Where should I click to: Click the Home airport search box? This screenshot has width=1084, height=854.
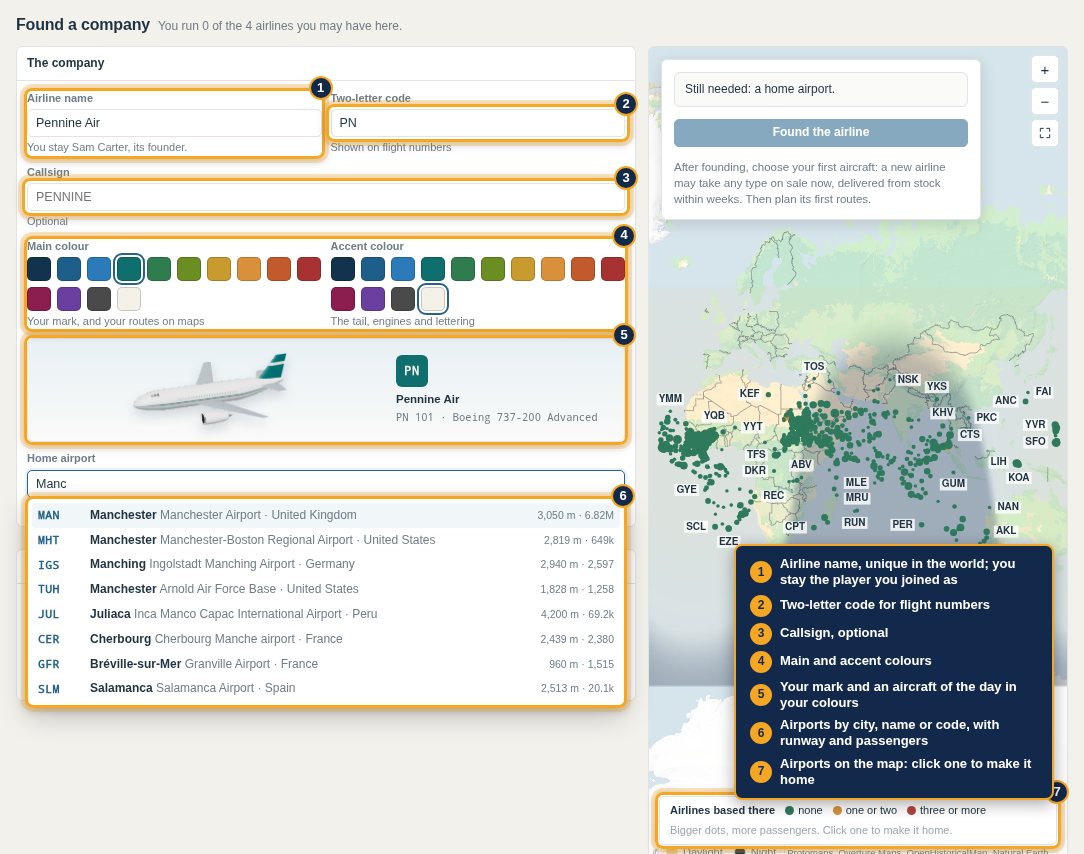click(326, 483)
